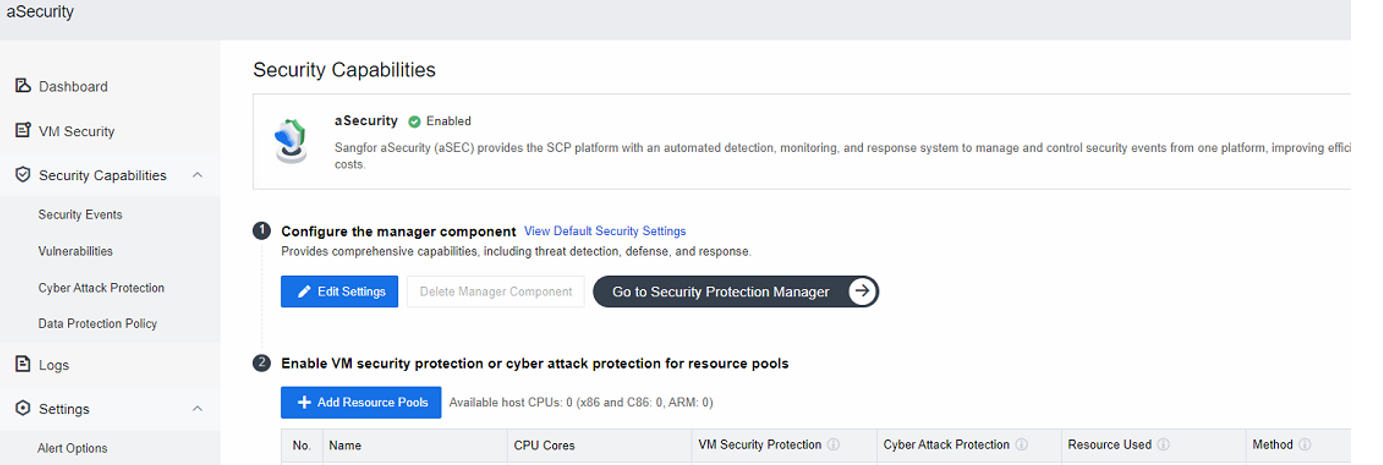Click the VM Security sidebar icon
1383x465 pixels.
[23, 131]
